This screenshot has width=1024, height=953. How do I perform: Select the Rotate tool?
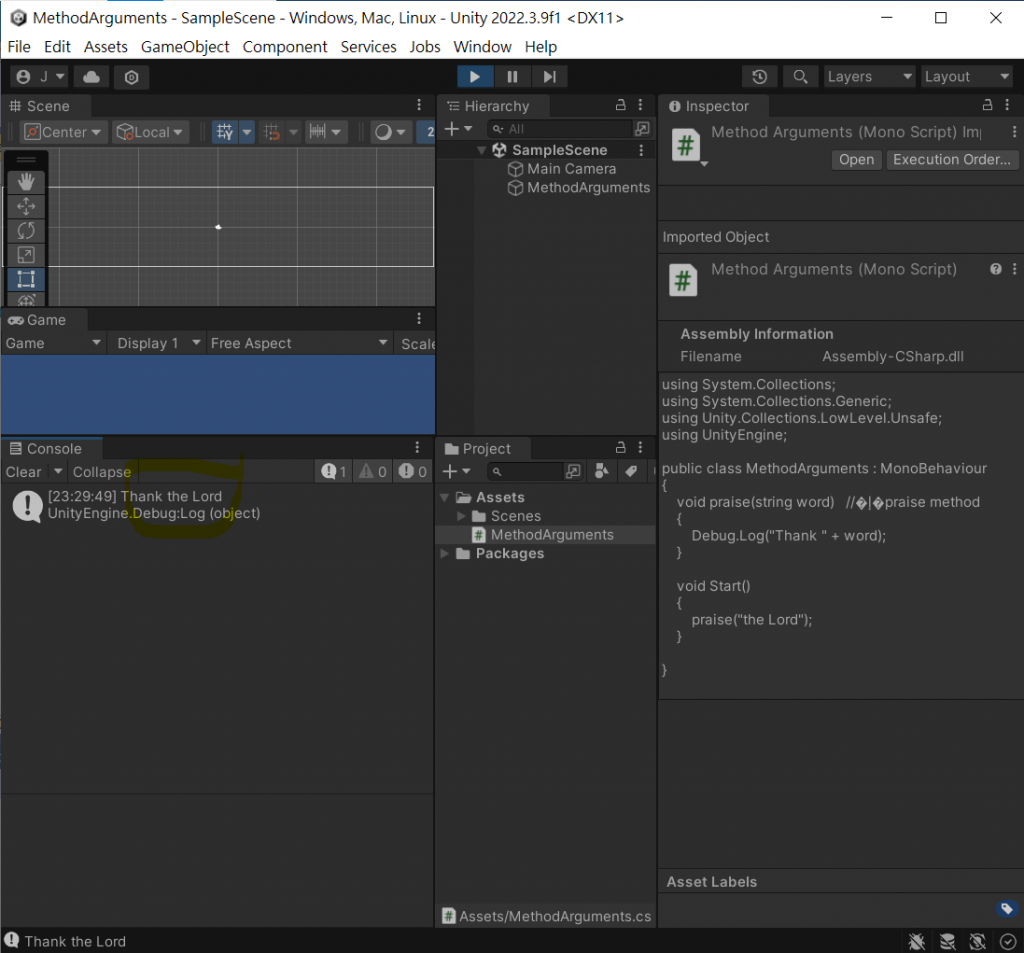(x=26, y=231)
